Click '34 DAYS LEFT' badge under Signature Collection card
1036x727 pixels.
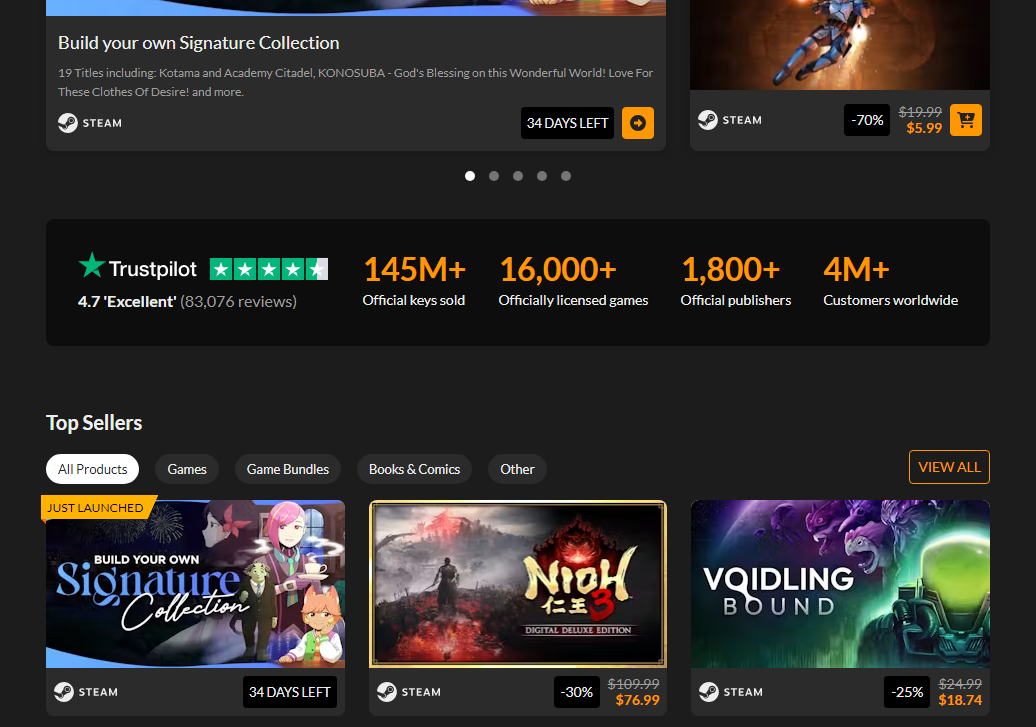pyautogui.click(x=289, y=692)
